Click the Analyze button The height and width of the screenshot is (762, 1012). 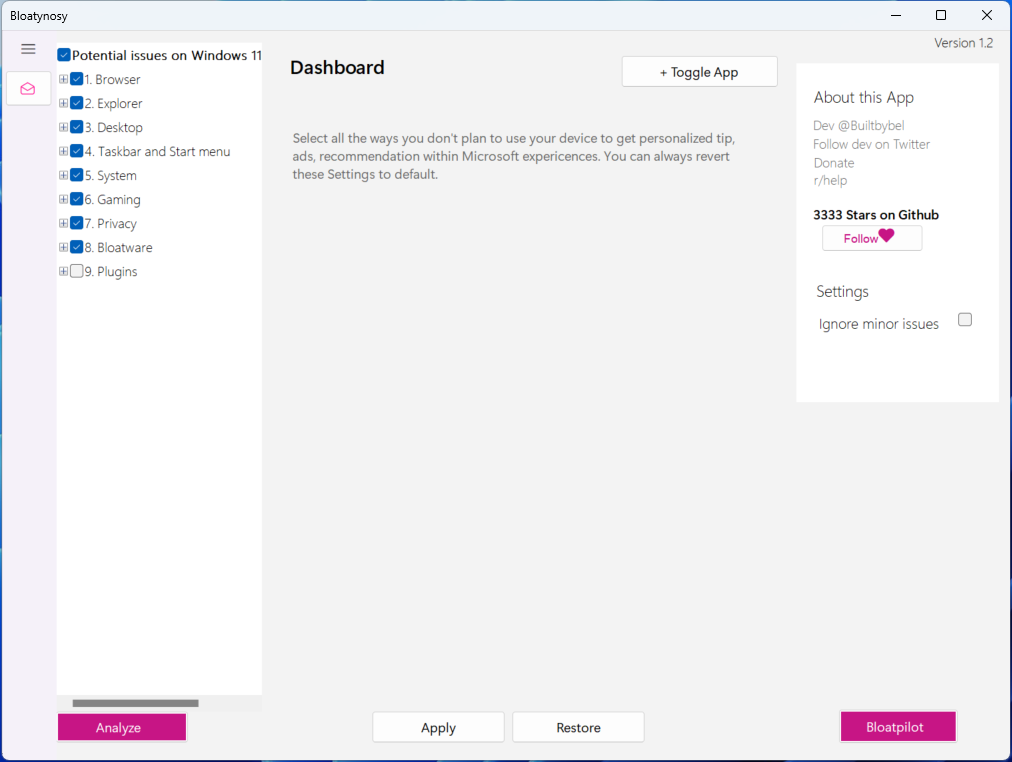pos(121,727)
